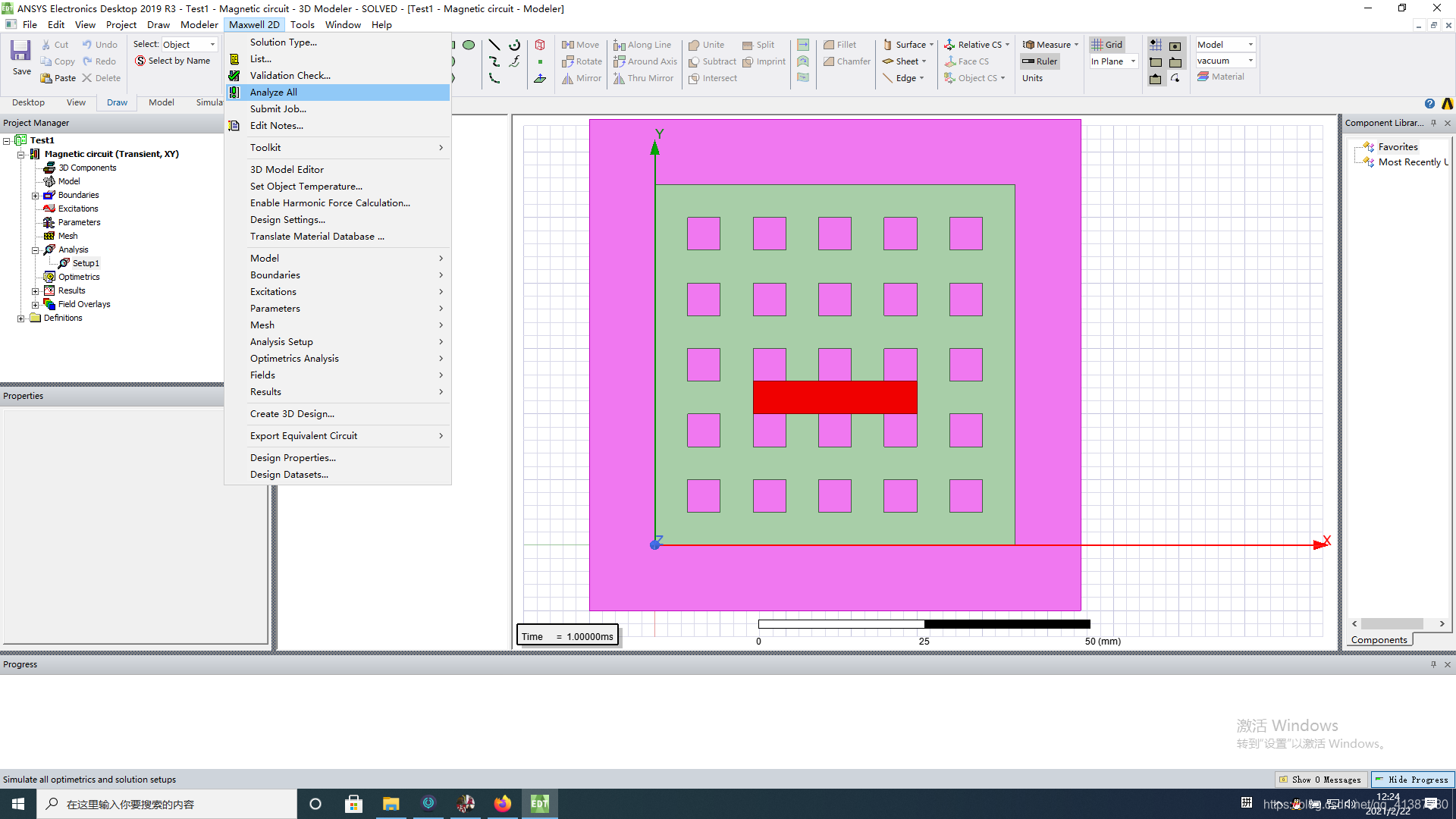Image resolution: width=1456 pixels, height=819 pixels.
Task: Click Show 0 Messages button
Action: (1320, 780)
